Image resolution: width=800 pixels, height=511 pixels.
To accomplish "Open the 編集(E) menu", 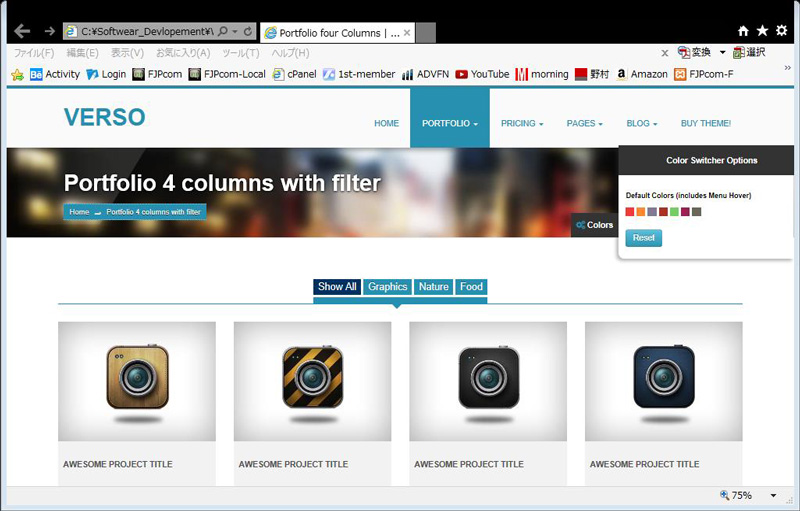I will pos(83,53).
